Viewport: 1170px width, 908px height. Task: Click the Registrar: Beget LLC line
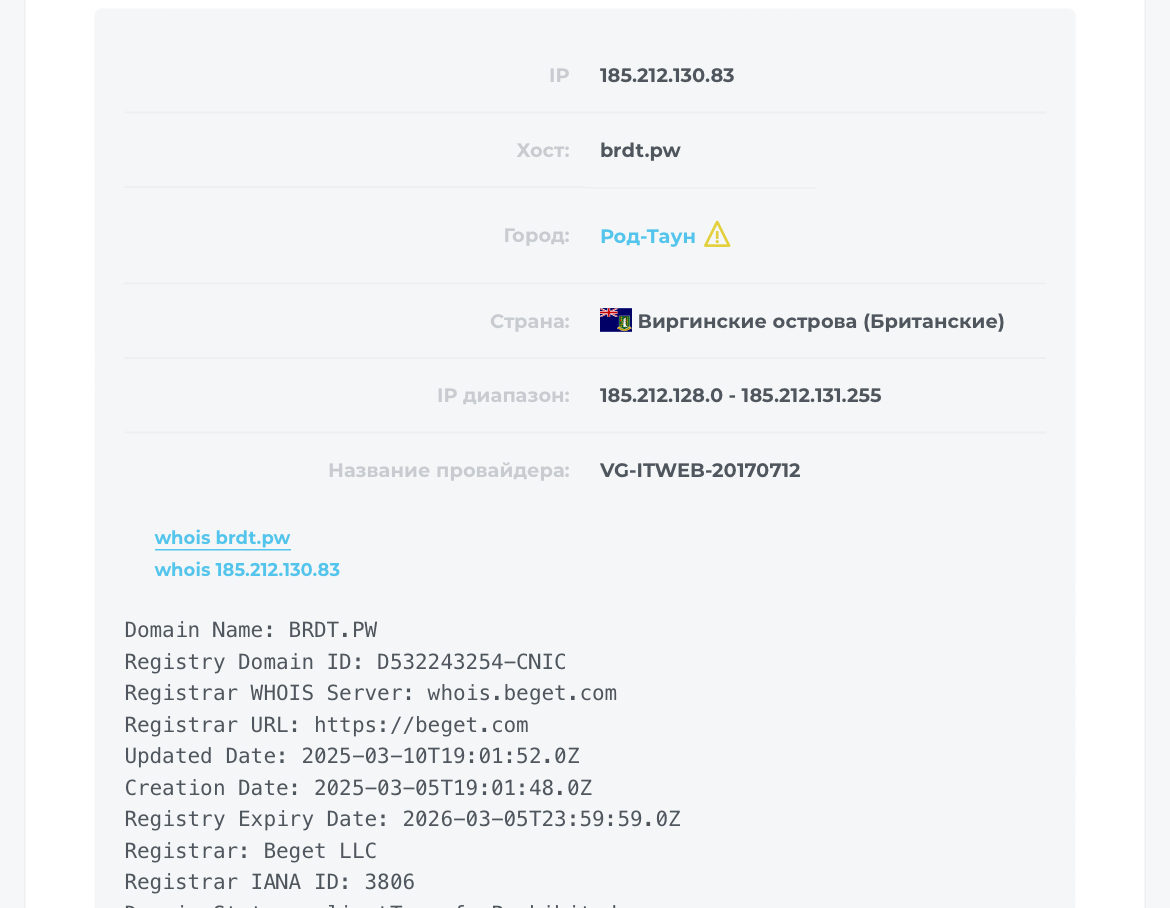pyautogui.click(x=251, y=851)
